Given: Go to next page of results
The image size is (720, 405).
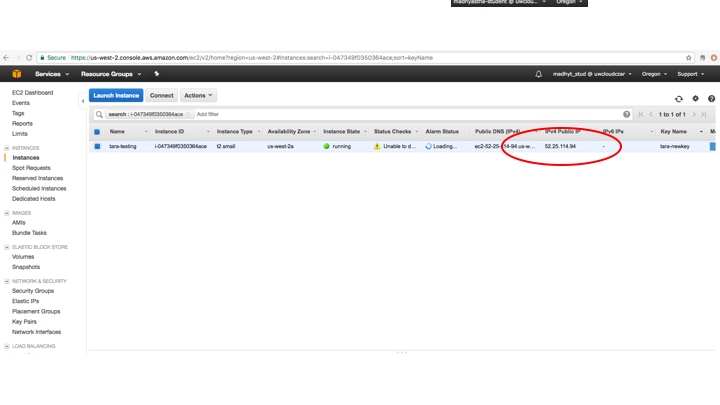Looking at the screenshot, I should point(694,114).
